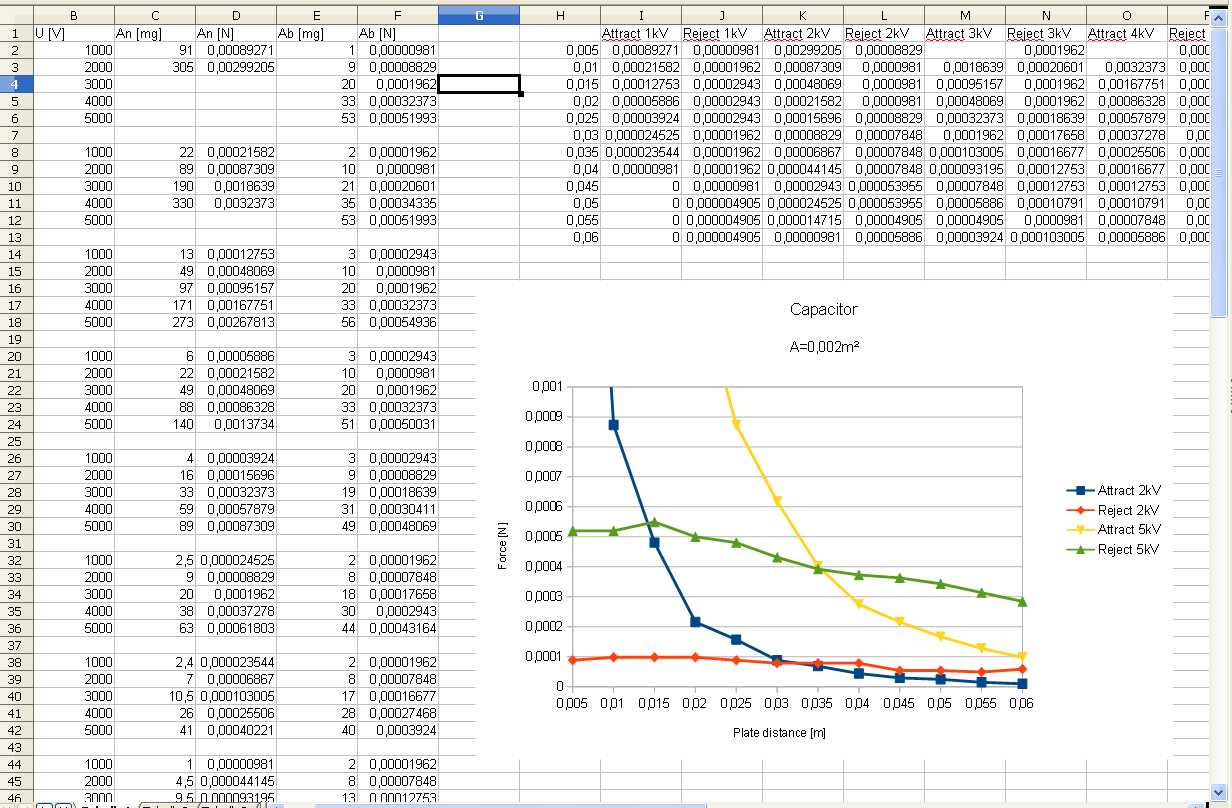Select the row 4 header
The image size is (1232, 808).
click(16, 84)
